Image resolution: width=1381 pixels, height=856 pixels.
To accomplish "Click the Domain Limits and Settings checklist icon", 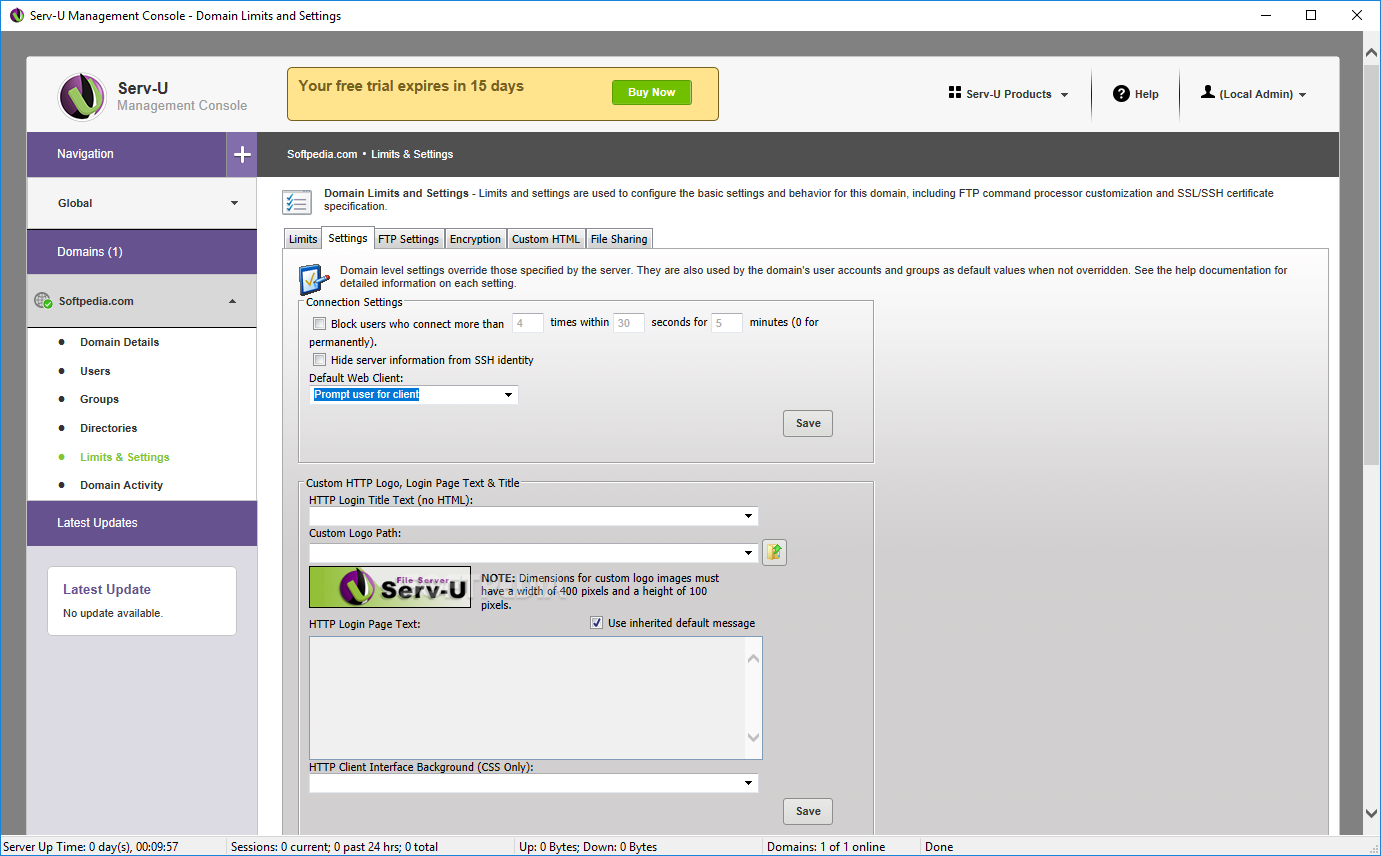I will [297, 201].
